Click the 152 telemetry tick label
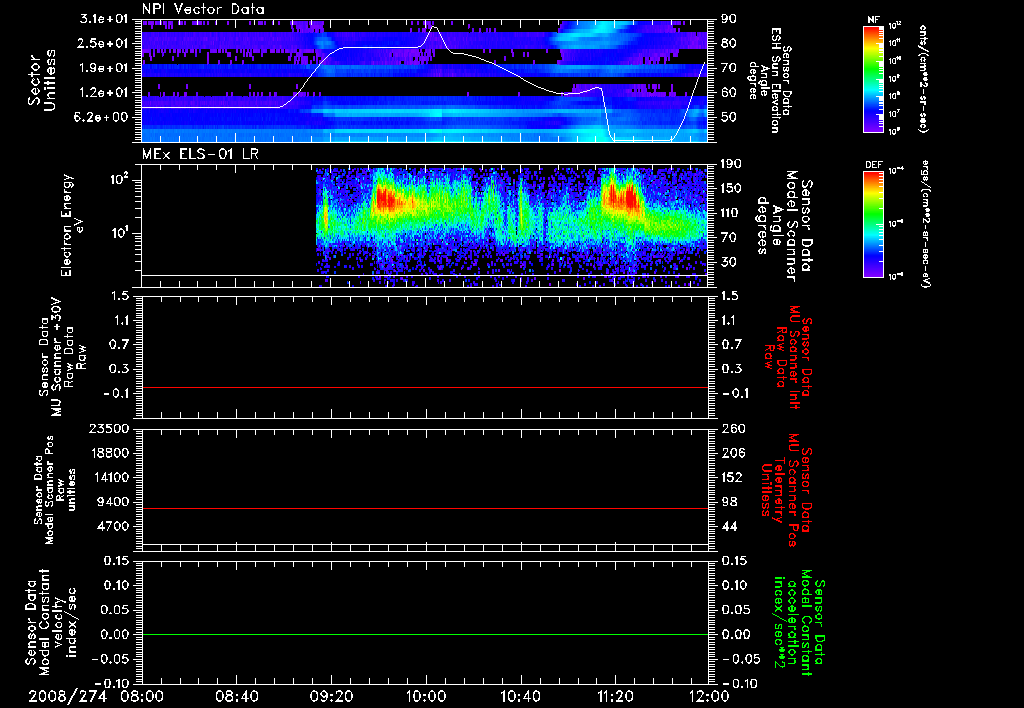Screen dimensions: 1024x708 pos(731,477)
